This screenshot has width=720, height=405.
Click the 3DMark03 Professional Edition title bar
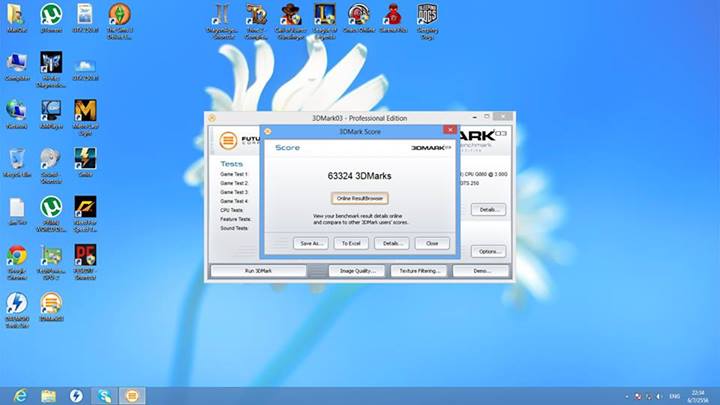360,118
